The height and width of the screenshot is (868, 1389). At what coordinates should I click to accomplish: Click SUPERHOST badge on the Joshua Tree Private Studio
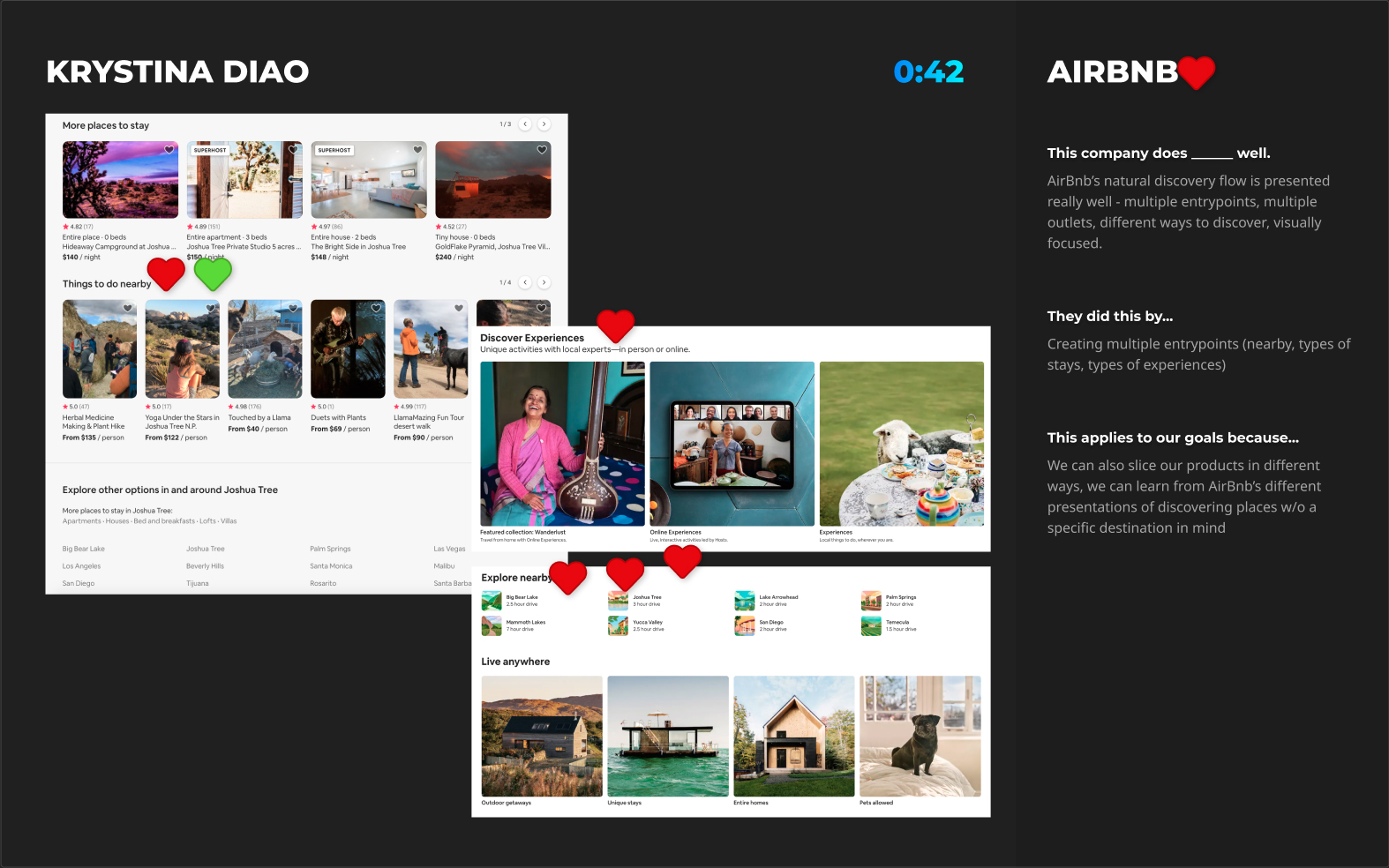[x=210, y=150]
